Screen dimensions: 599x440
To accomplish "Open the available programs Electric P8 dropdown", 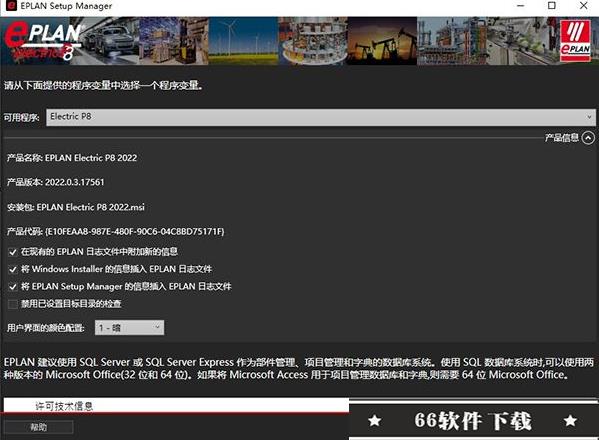I will [321, 117].
